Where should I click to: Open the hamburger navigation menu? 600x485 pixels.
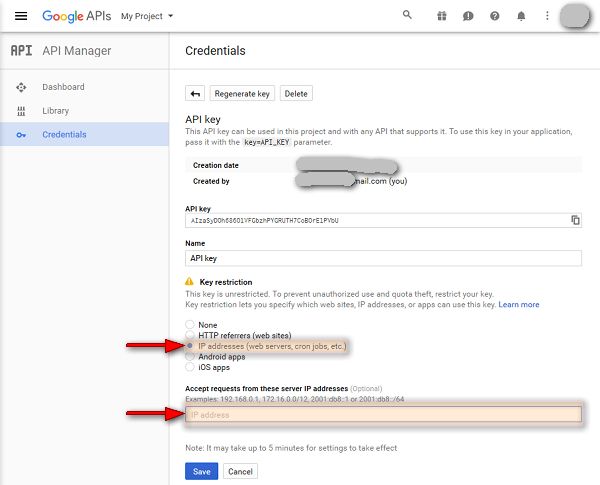tap(21, 16)
